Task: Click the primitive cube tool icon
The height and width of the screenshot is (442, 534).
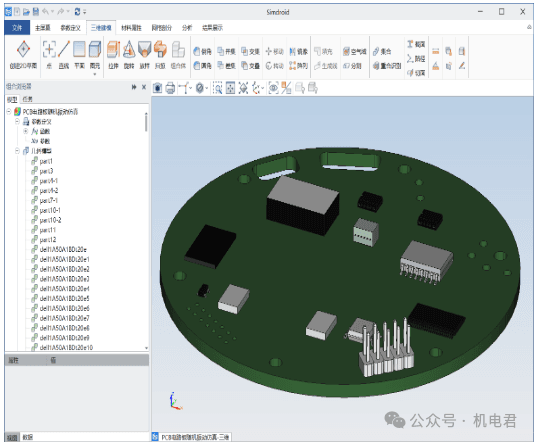Action: click(x=95, y=50)
